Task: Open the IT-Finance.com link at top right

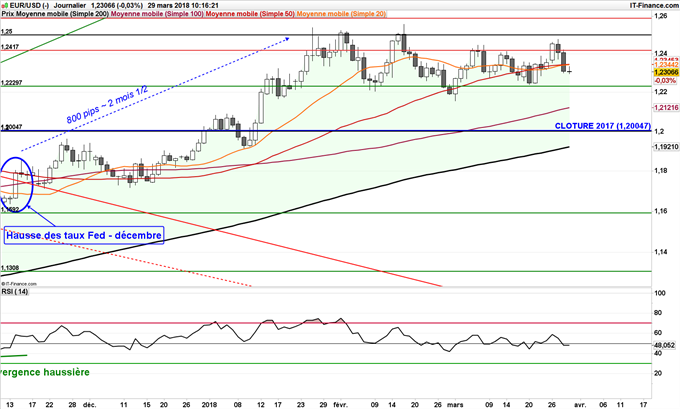Action: point(654,6)
